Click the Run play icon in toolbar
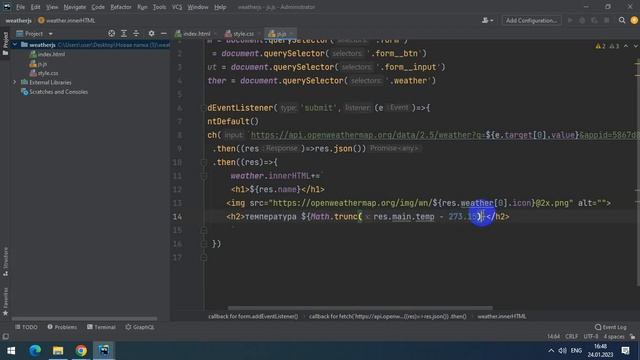The height and width of the screenshot is (360, 640). (x=570, y=20)
